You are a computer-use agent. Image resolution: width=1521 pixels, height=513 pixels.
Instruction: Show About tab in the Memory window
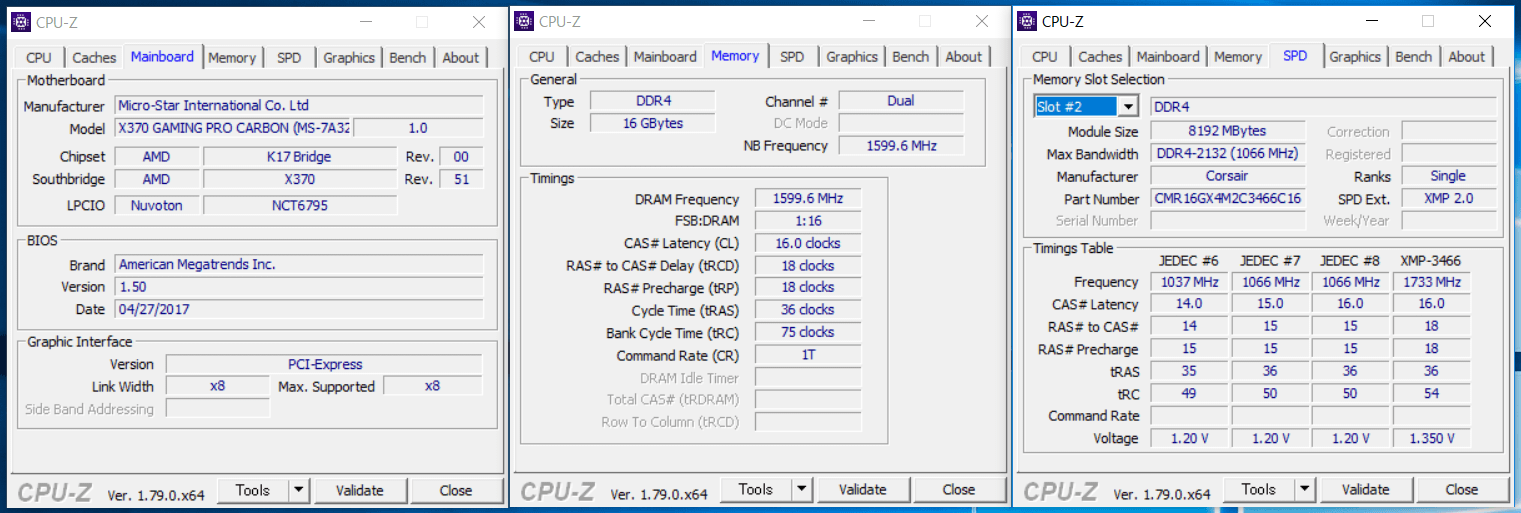coord(964,57)
